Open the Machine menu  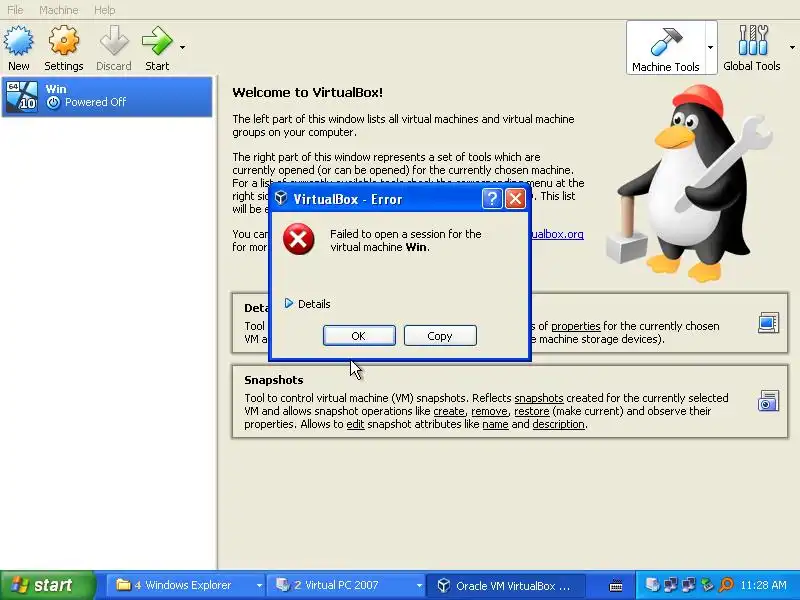click(59, 10)
